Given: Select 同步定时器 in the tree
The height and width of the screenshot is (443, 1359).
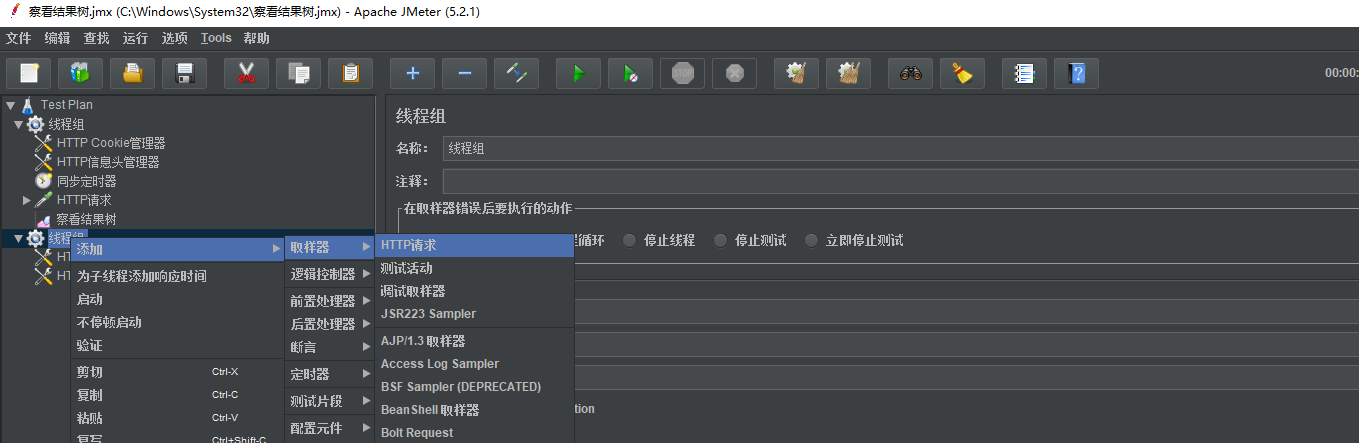Looking at the screenshot, I should [86, 181].
